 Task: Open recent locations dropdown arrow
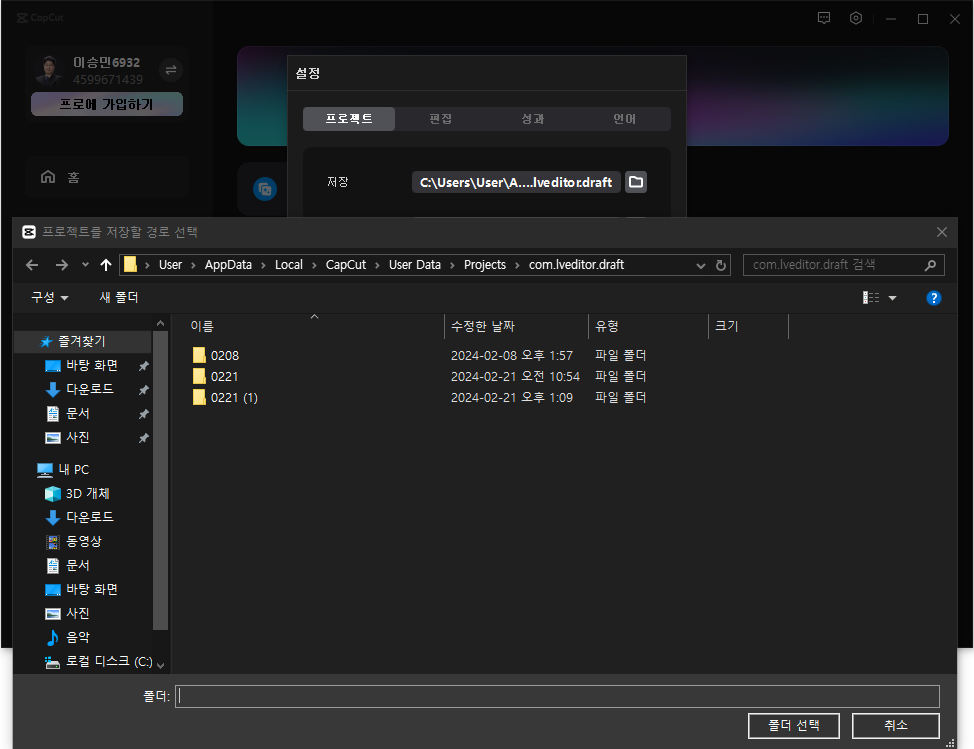[x=85, y=265]
